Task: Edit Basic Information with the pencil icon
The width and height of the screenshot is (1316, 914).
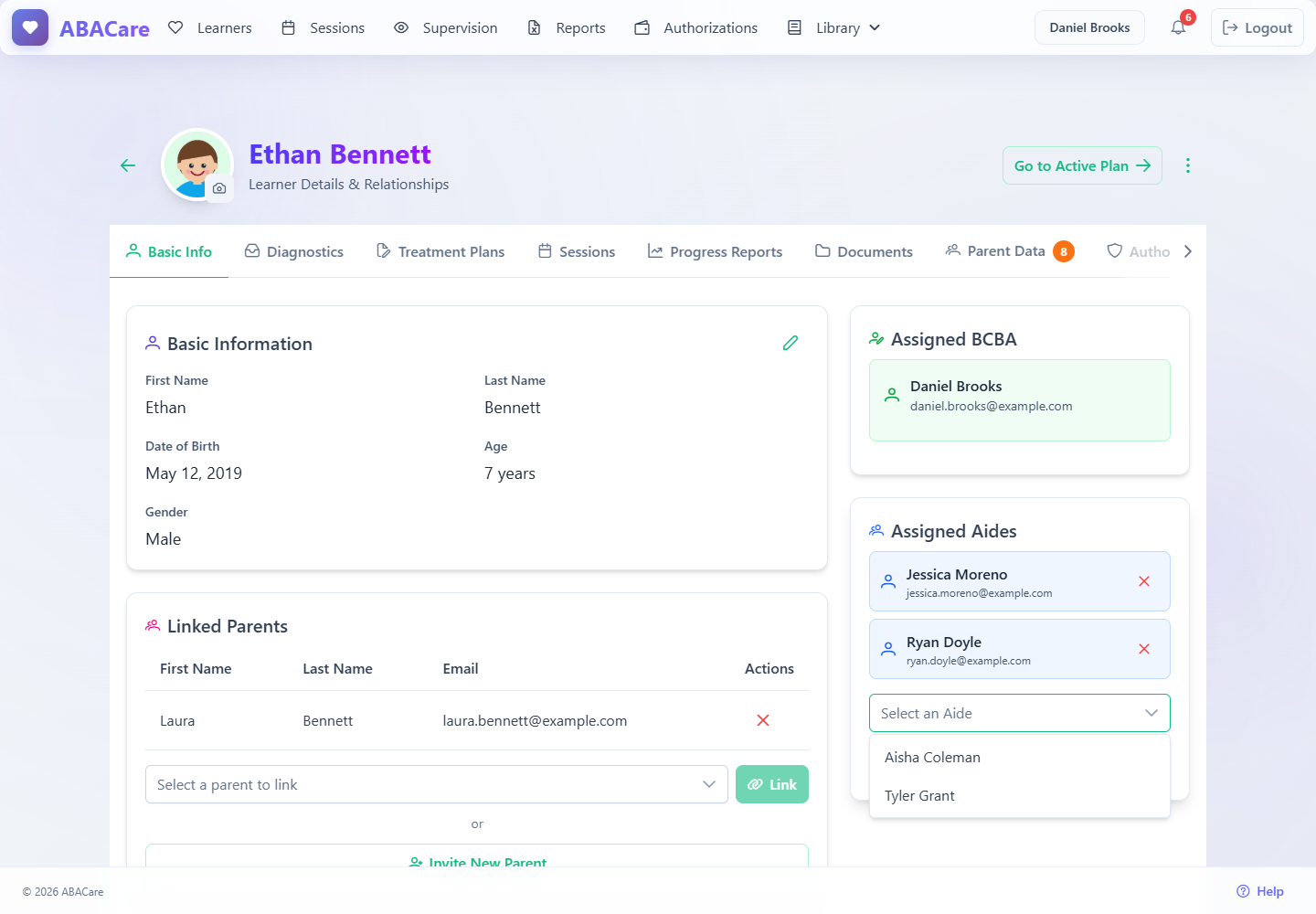Action: click(x=791, y=343)
